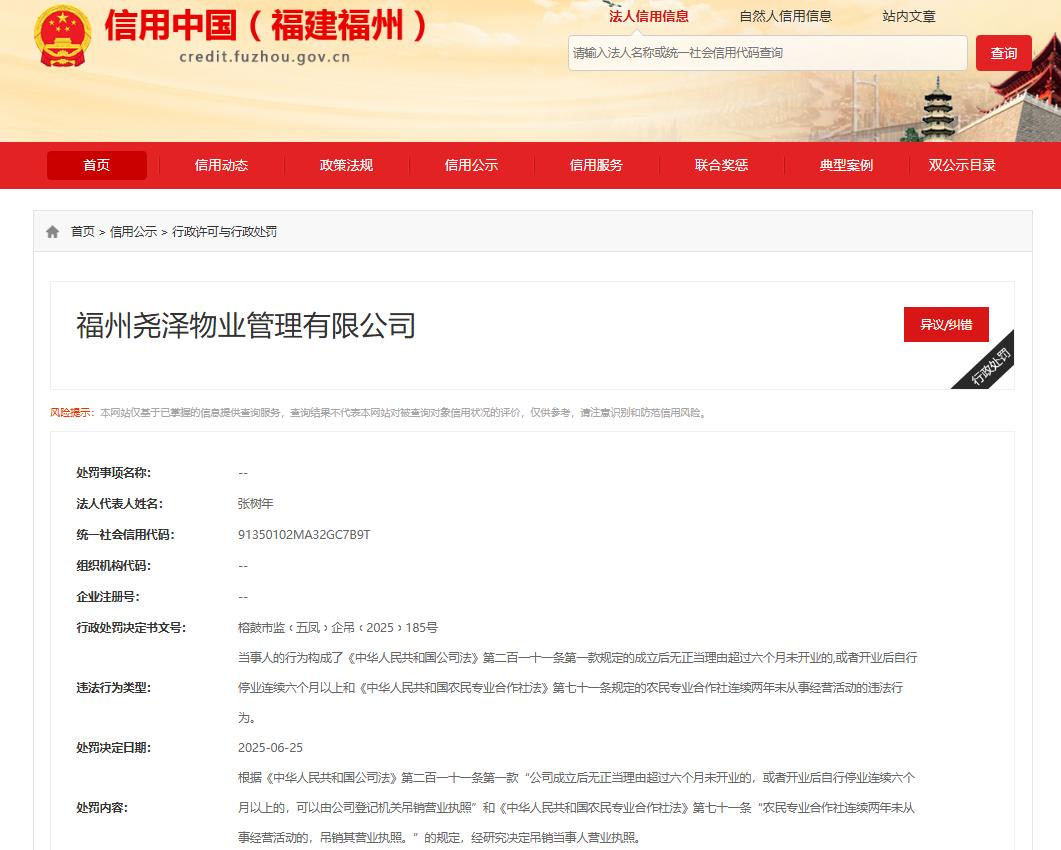This screenshot has width=1061, height=850.
Task: Click the home icon in breadcrumb
Action: coord(53,232)
